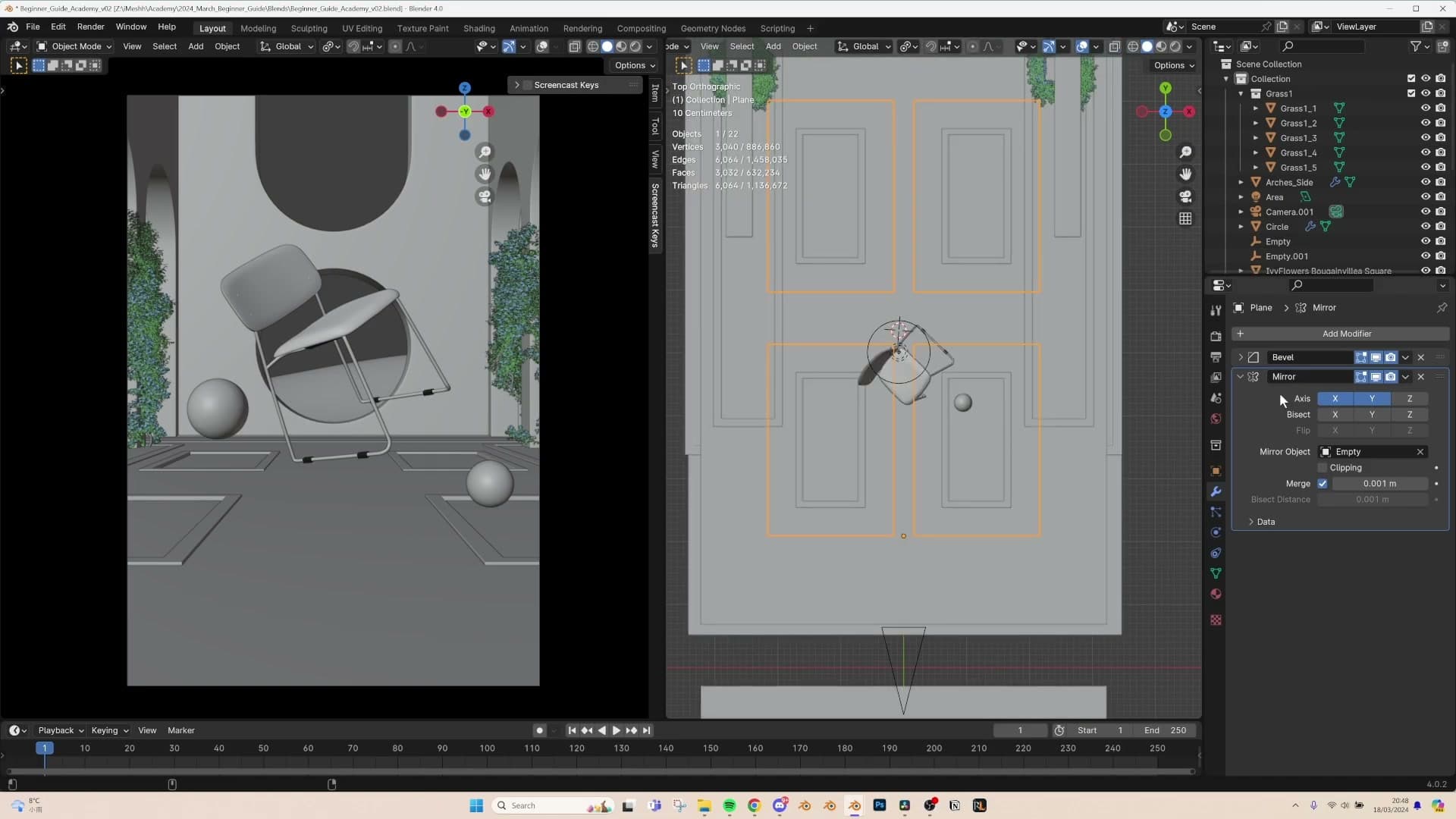
Task: Jump to the timeline end frame
Action: coord(646,731)
